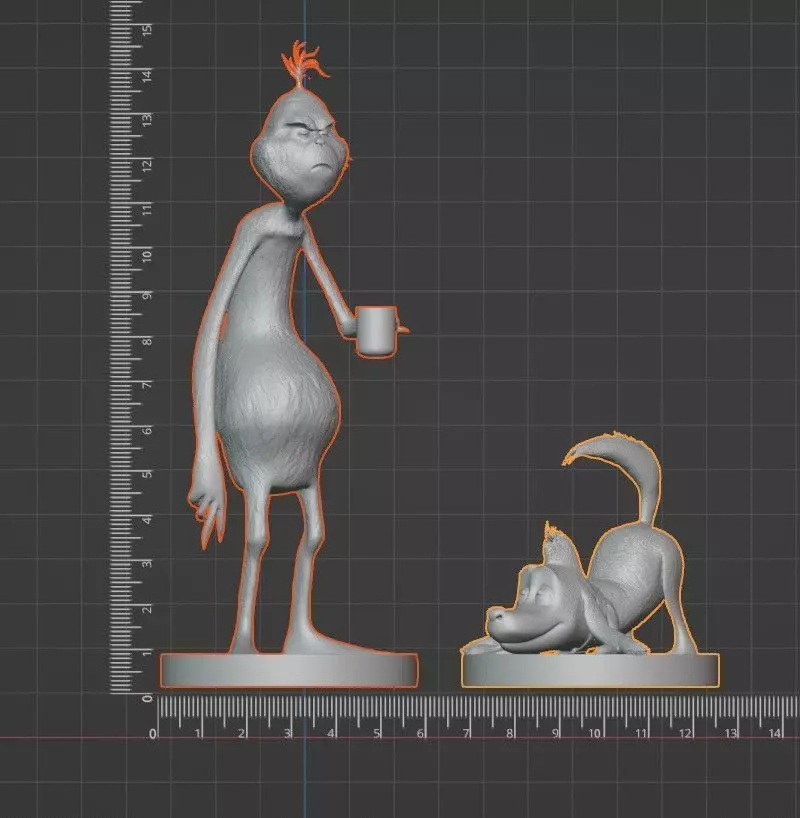The width and height of the screenshot is (800, 818).
Task: Select the round base under the dog
Action: tap(590, 670)
